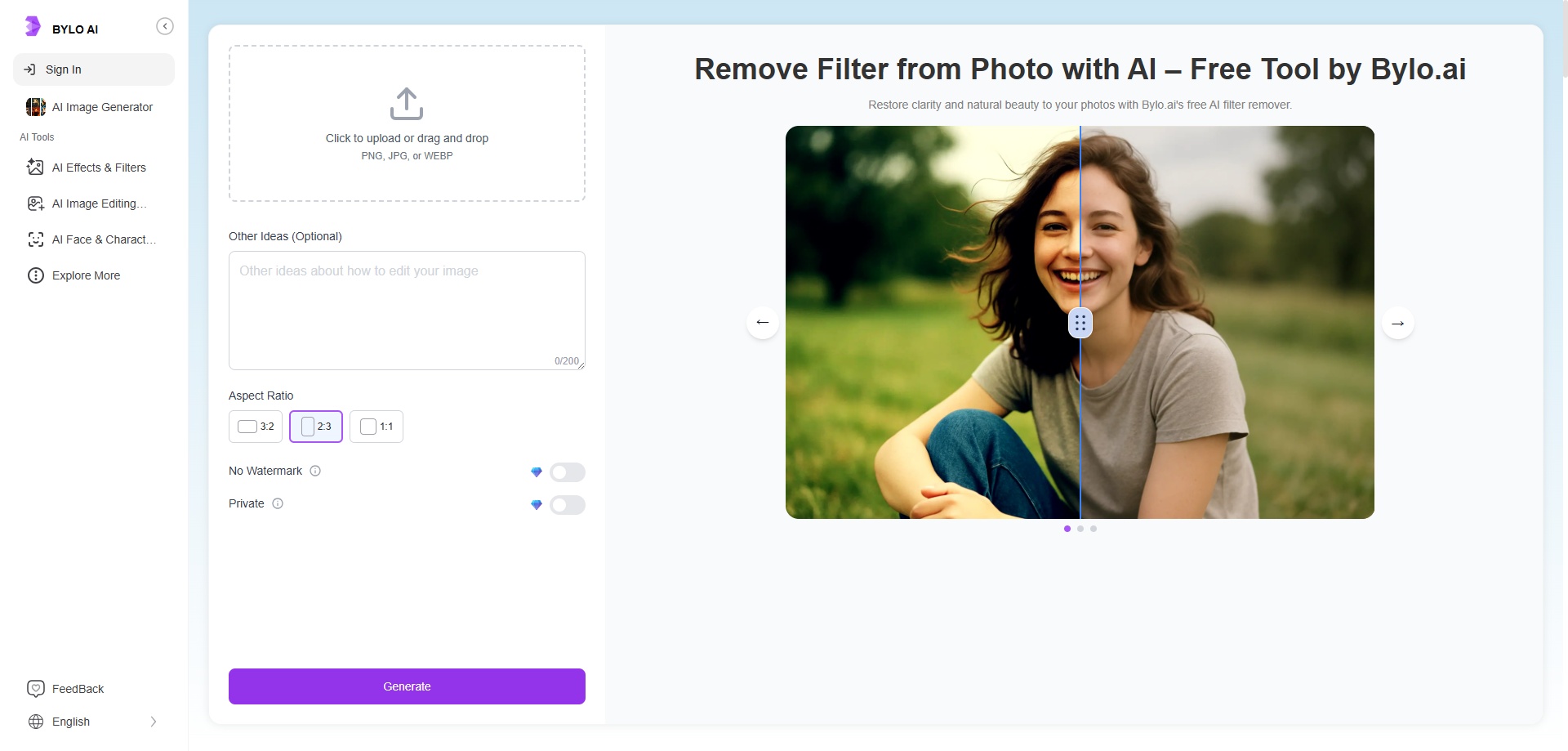Enable the No Watermark toggle
Viewport: 1568px width, 751px height.
point(568,472)
